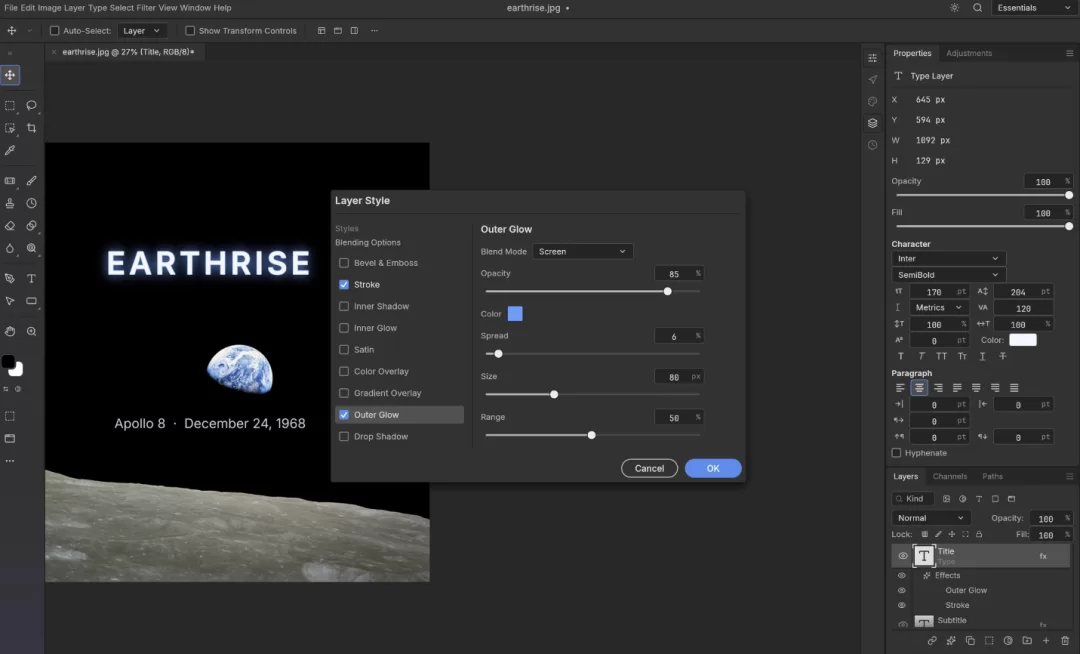Select the Brush tool
The image size is (1080, 654).
[x=32, y=180]
